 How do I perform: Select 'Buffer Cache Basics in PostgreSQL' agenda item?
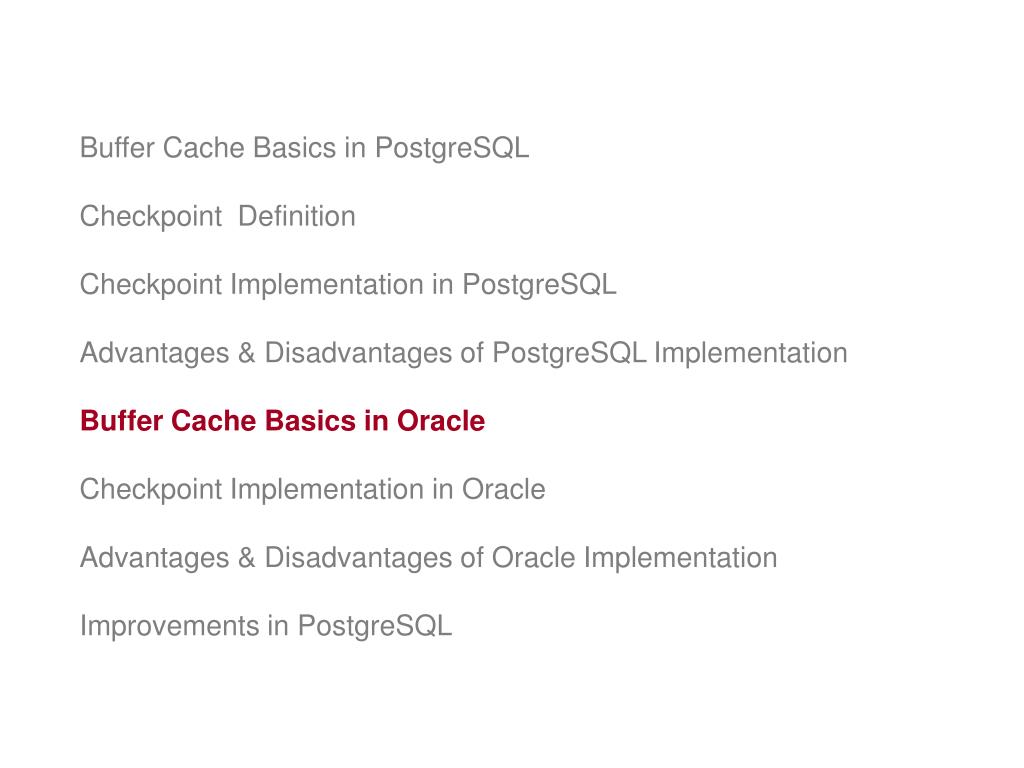point(304,148)
